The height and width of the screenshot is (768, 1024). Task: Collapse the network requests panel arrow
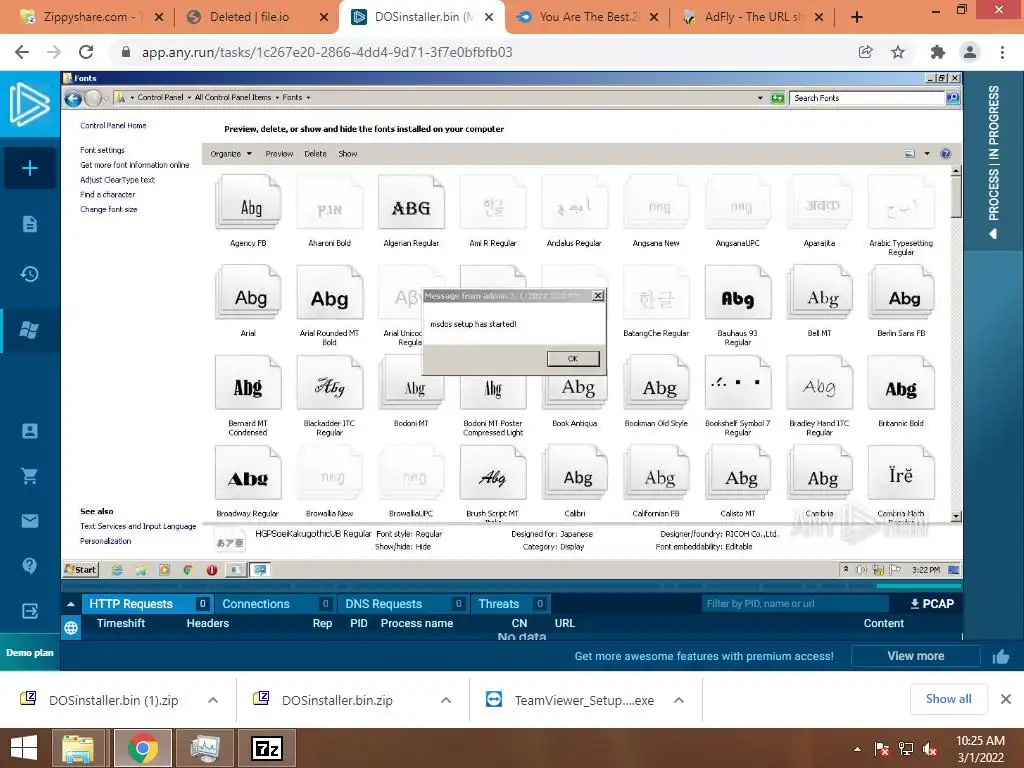[x=71, y=604]
